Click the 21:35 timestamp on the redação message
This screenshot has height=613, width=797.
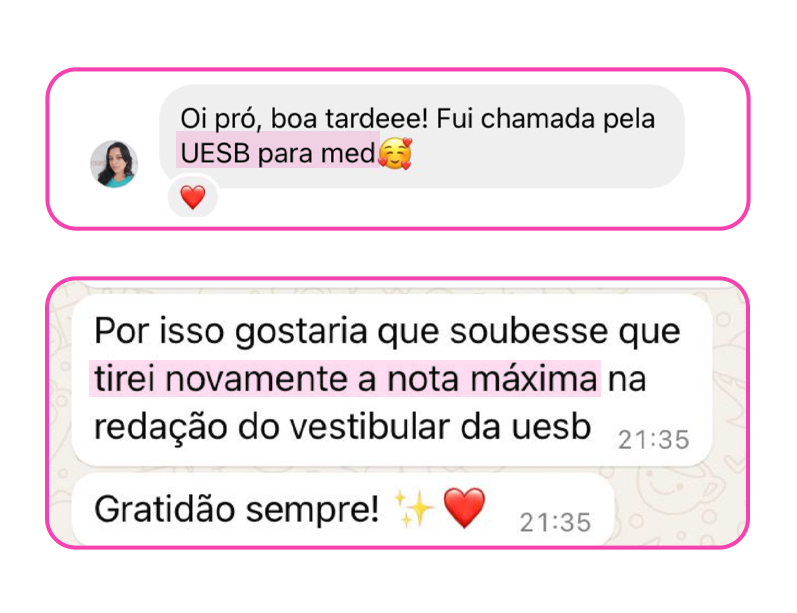pyautogui.click(x=654, y=440)
